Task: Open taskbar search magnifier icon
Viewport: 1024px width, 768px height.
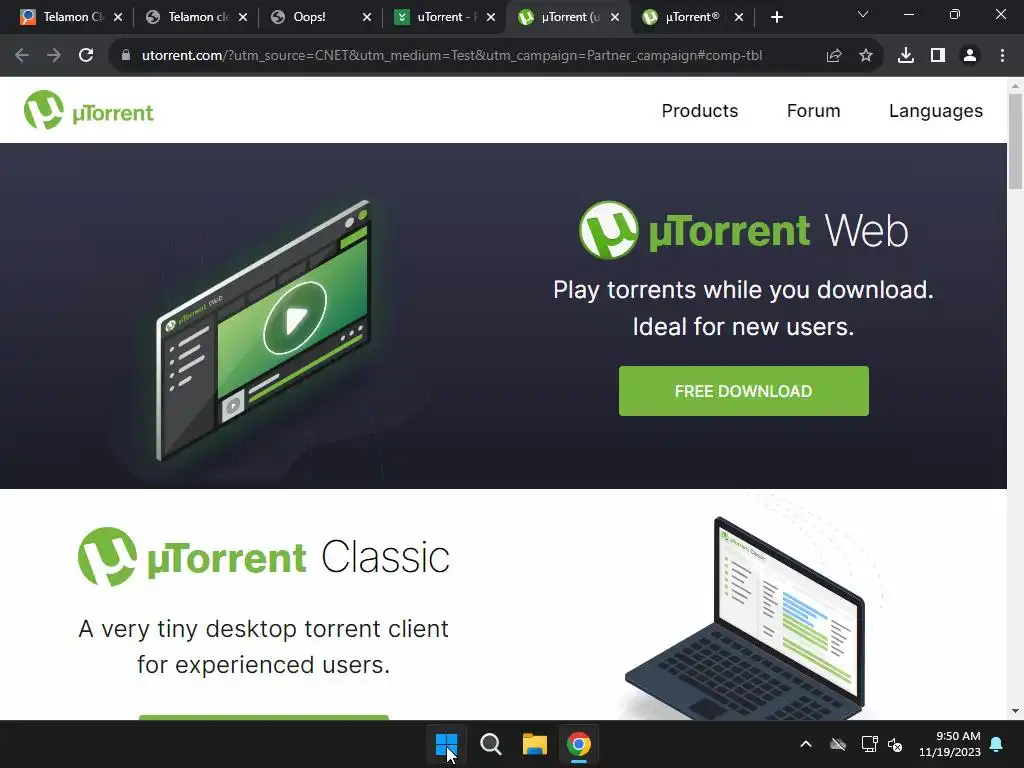Action: [490, 744]
